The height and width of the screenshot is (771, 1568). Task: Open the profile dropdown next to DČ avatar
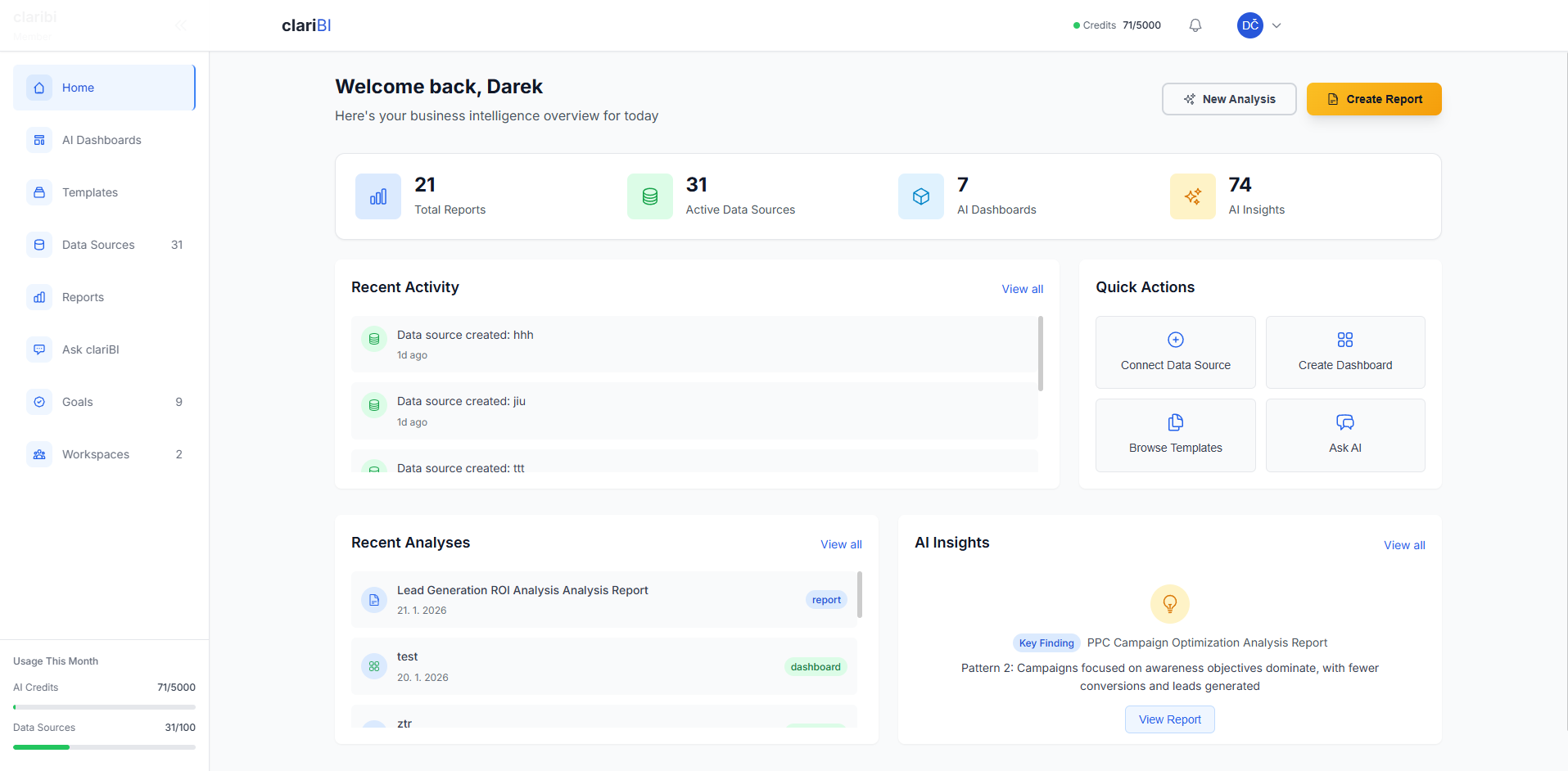(x=1277, y=25)
